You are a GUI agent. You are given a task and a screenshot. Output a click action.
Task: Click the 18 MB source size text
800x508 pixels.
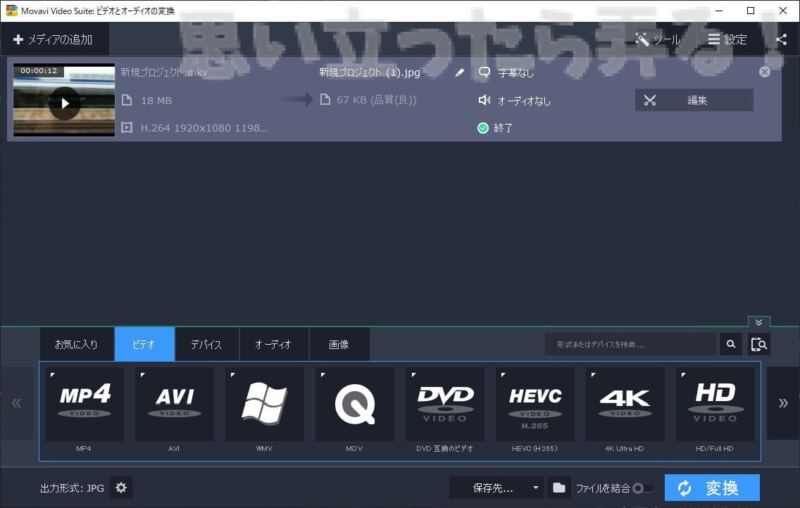157,100
